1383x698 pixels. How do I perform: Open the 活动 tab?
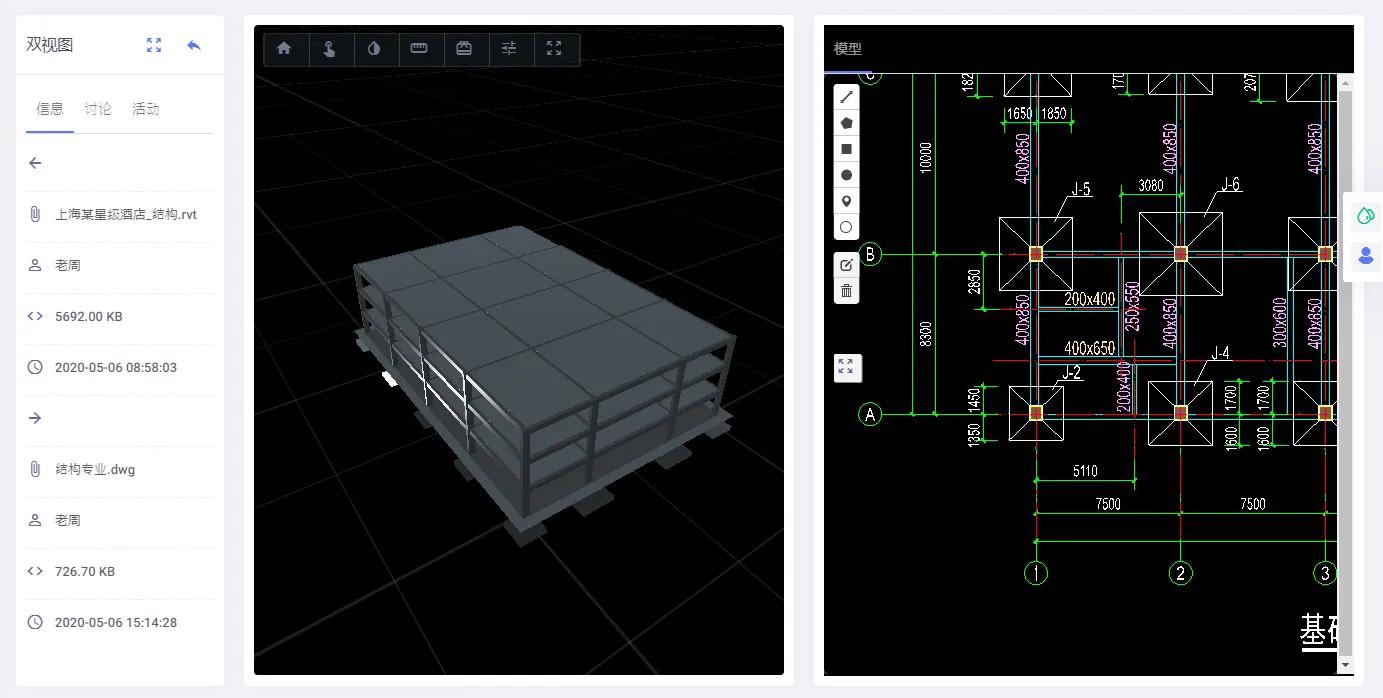(x=146, y=109)
